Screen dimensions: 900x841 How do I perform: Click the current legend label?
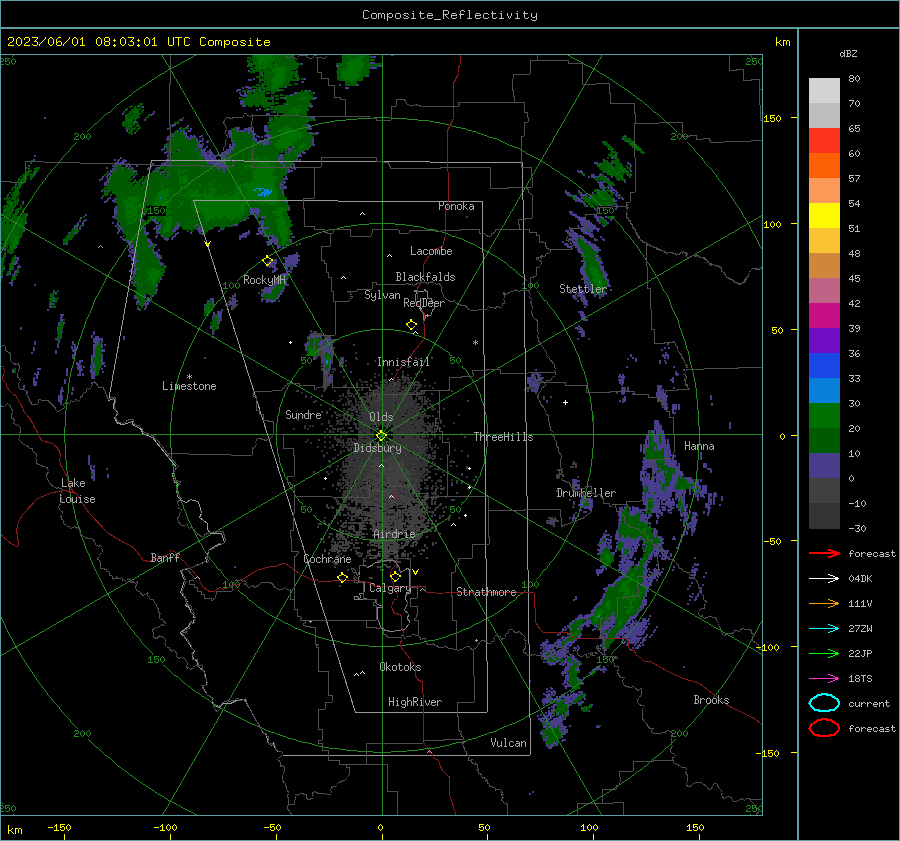[x=869, y=704]
